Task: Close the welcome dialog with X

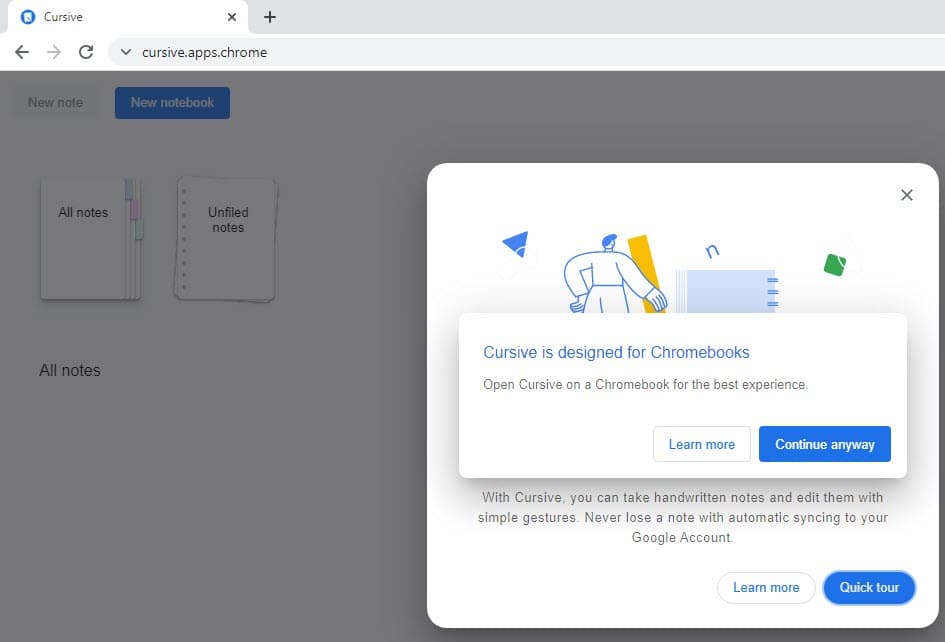Action: (x=906, y=195)
